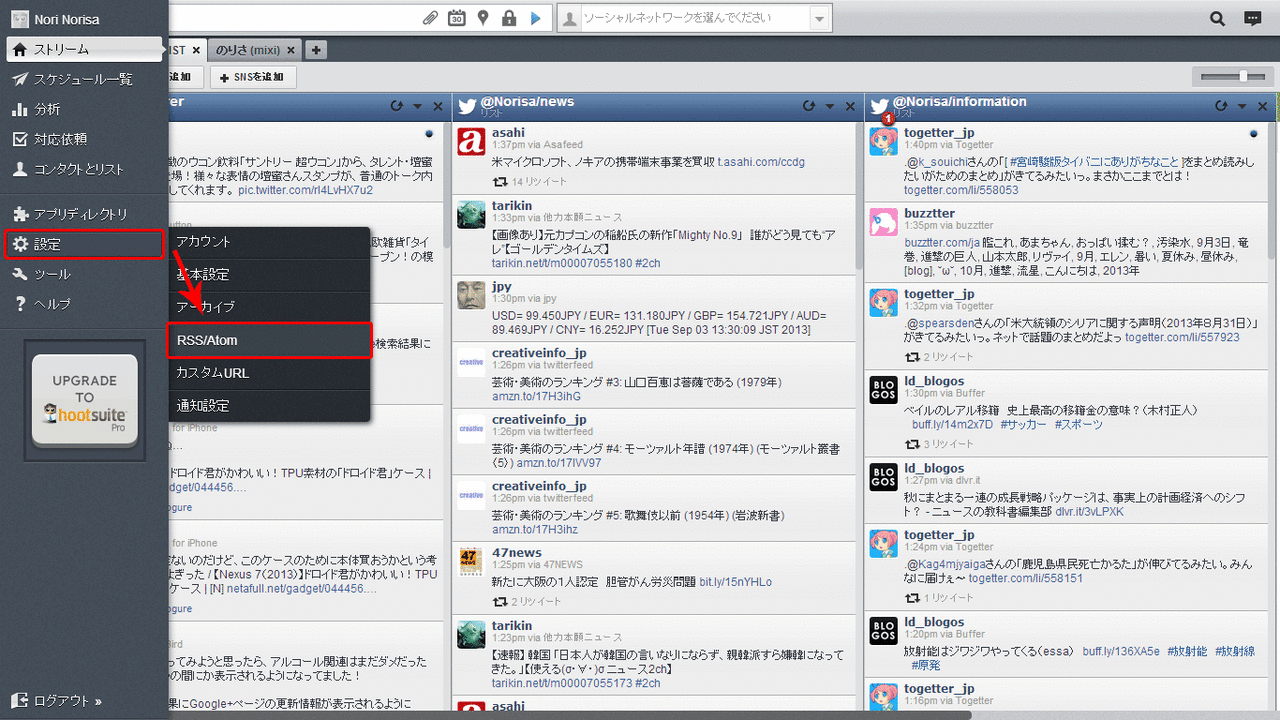Viewport: 1280px width, 720px height.
Task: Open @Norisa/information stream options dropdown
Action: (x=1242, y=106)
